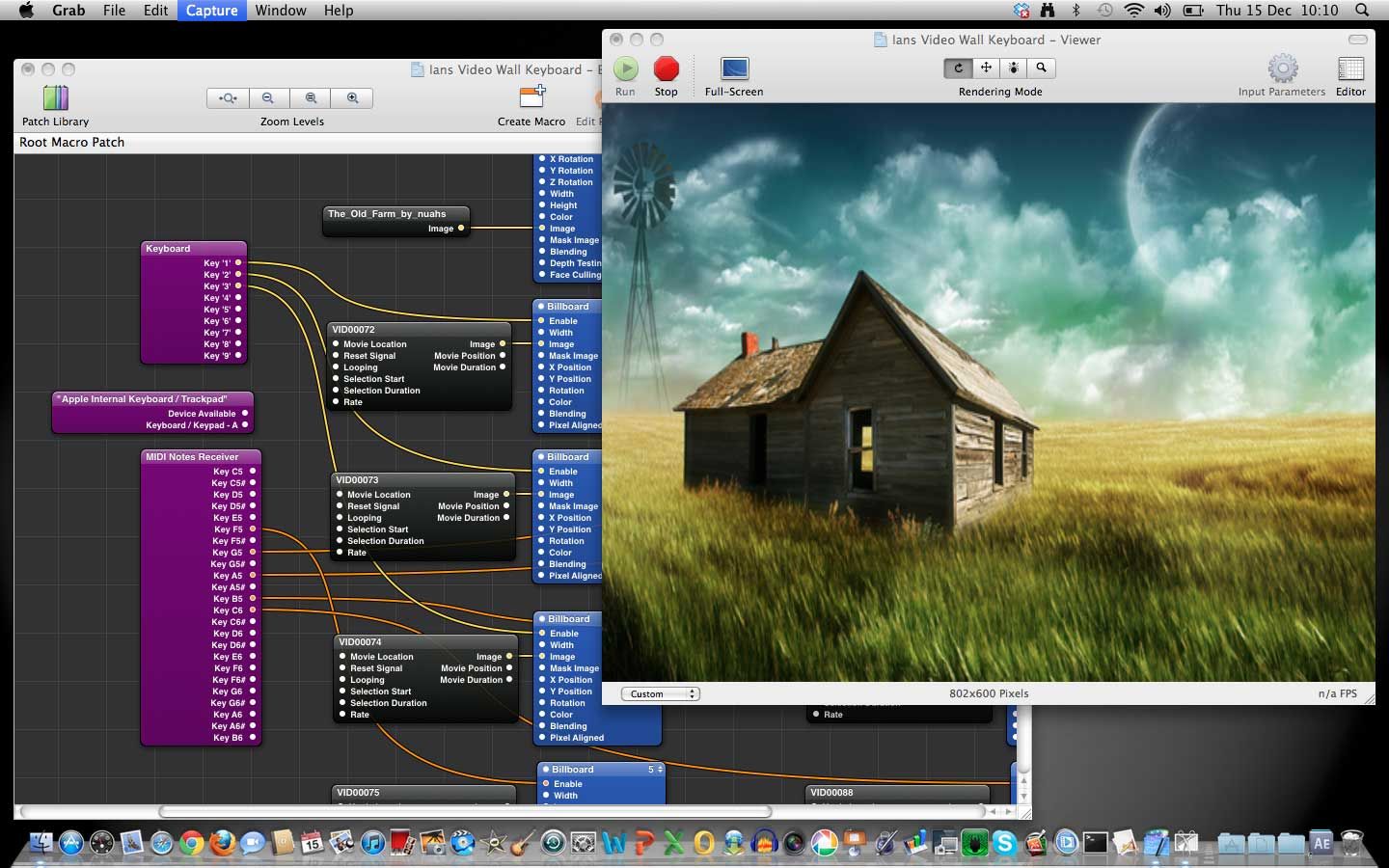Click the Root Macro Patch breadcrumb

tap(71, 142)
